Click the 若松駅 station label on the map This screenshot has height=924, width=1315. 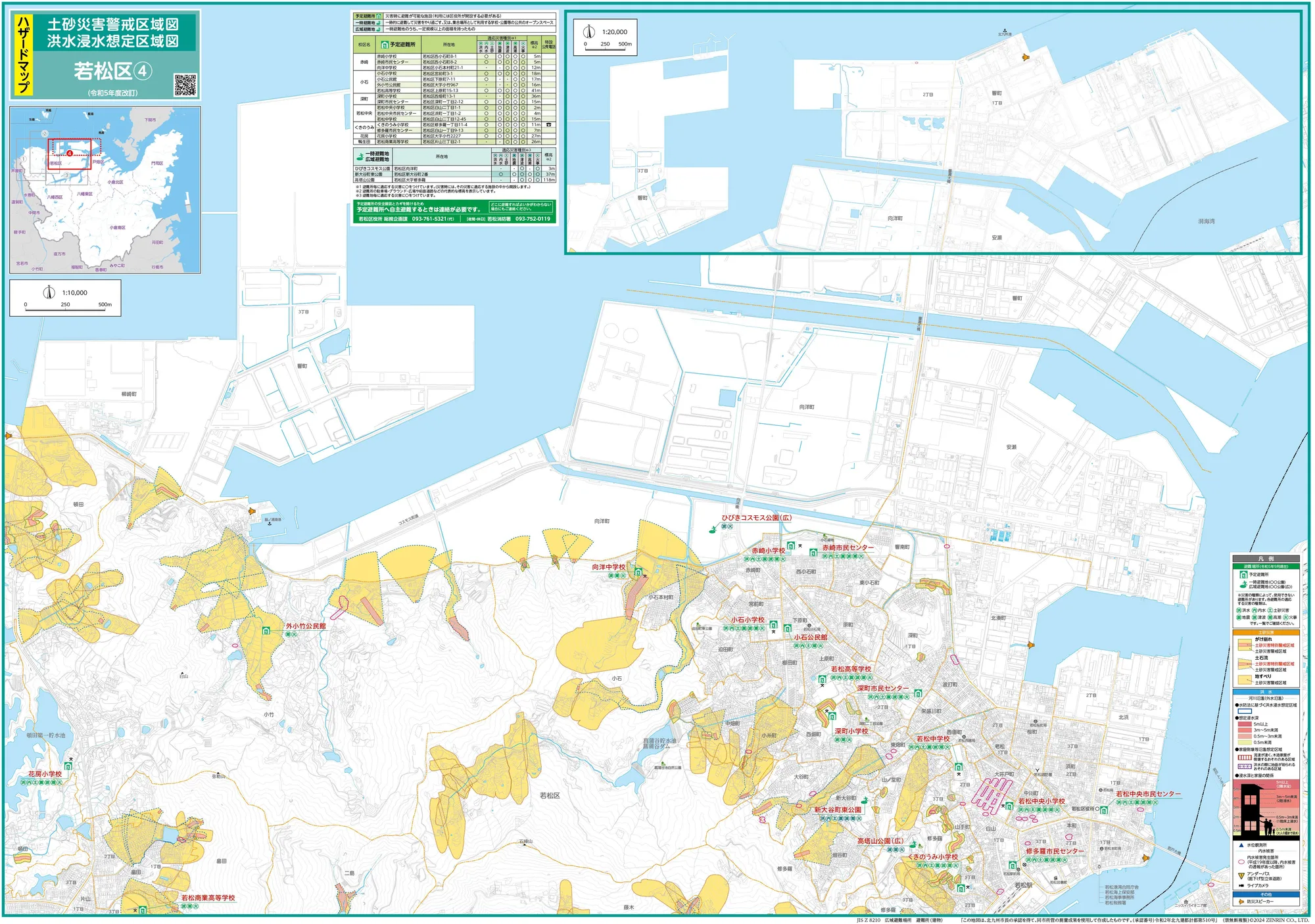(x=1024, y=885)
